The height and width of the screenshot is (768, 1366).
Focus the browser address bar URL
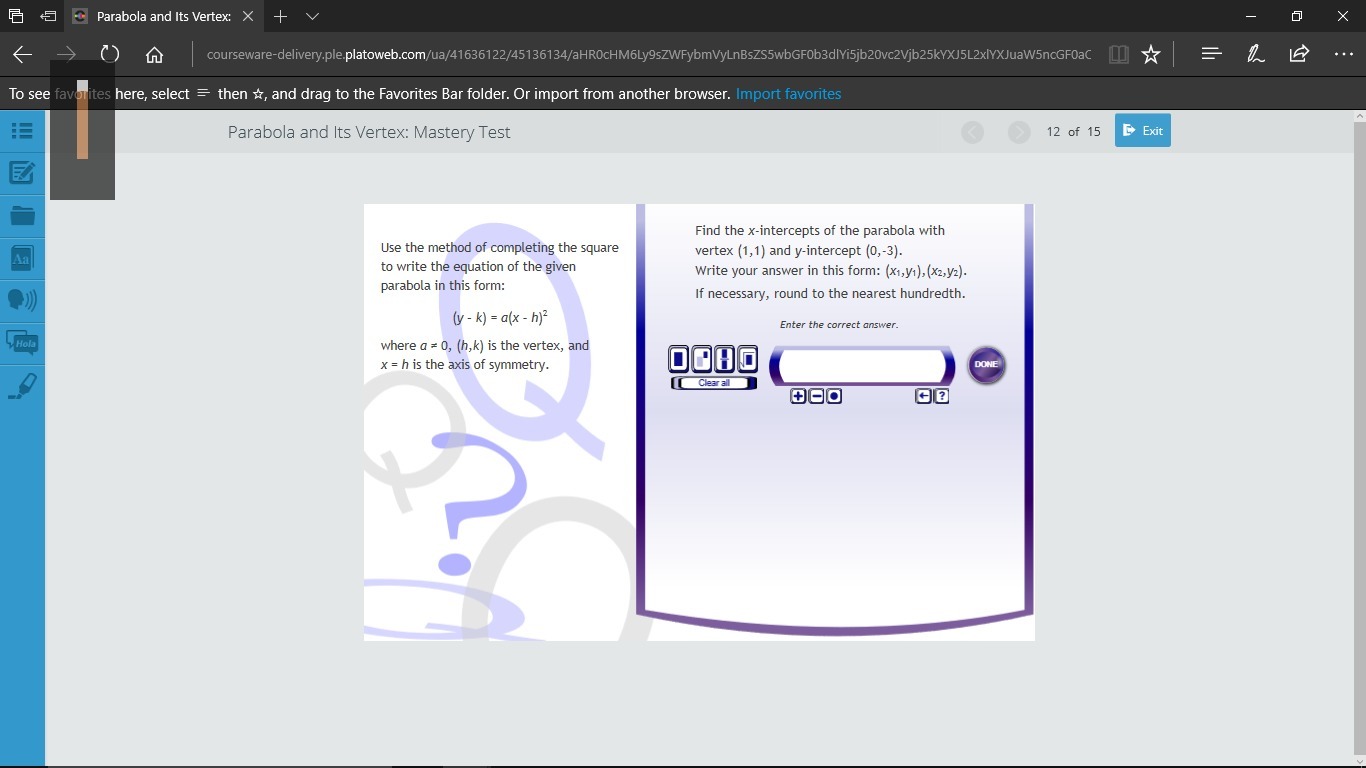[x=648, y=55]
